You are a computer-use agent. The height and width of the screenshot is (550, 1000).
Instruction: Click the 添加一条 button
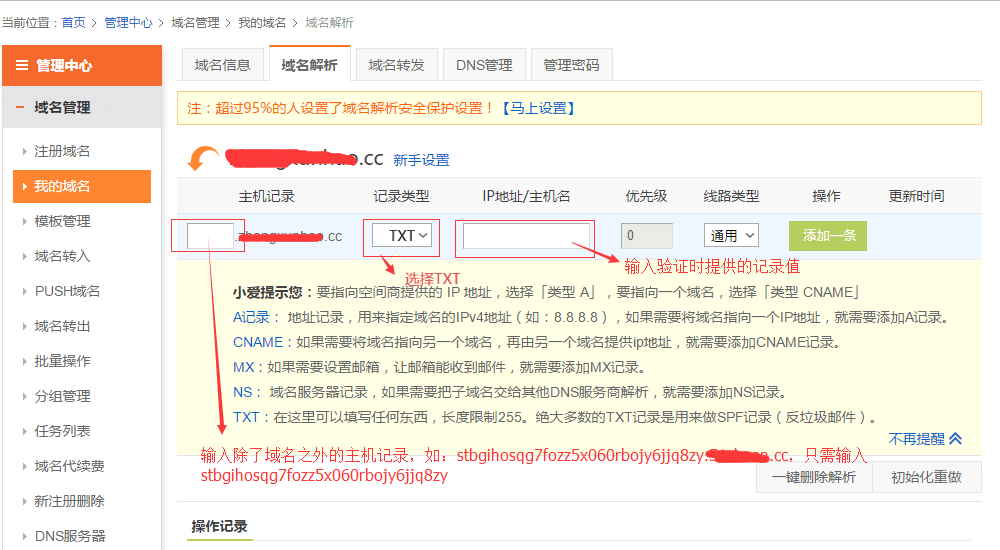(x=827, y=236)
